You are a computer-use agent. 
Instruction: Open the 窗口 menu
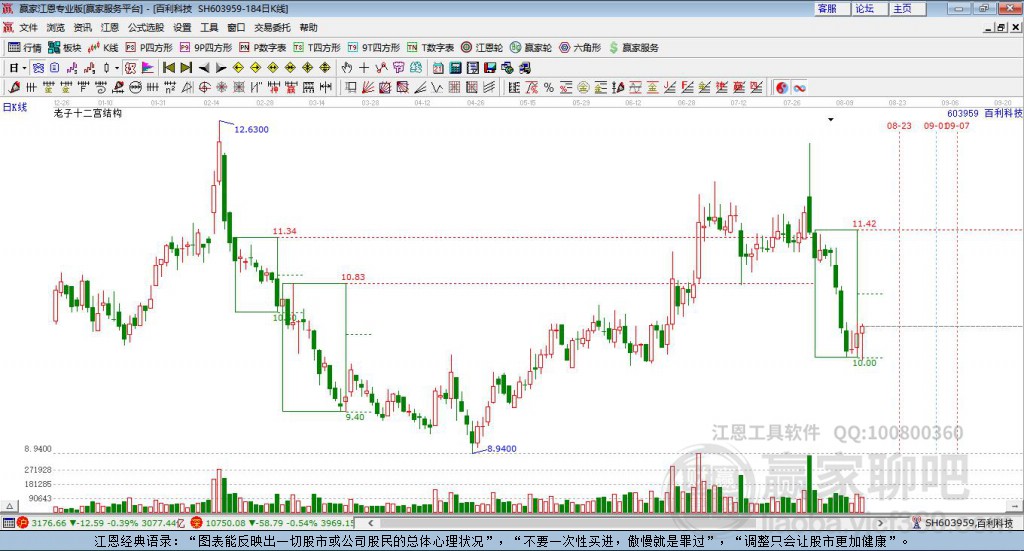[236, 27]
